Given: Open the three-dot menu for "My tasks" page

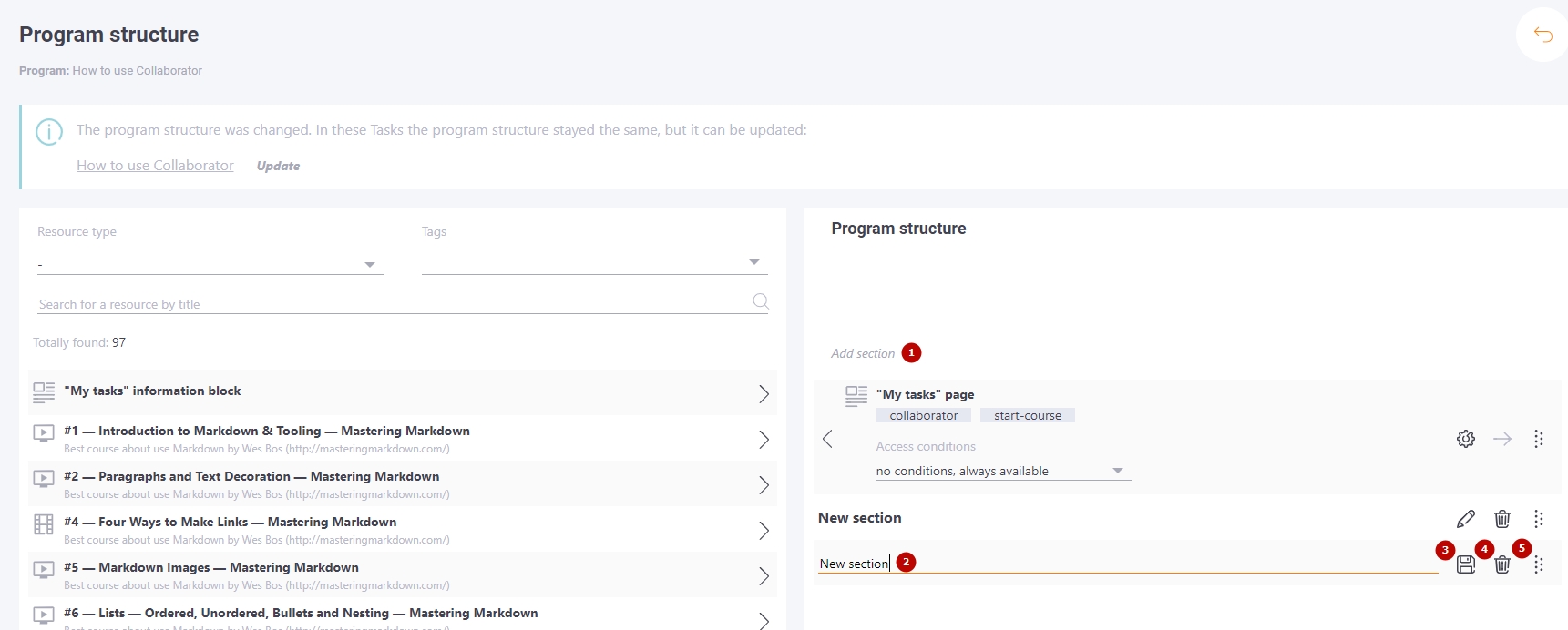Looking at the screenshot, I should click(x=1539, y=439).
